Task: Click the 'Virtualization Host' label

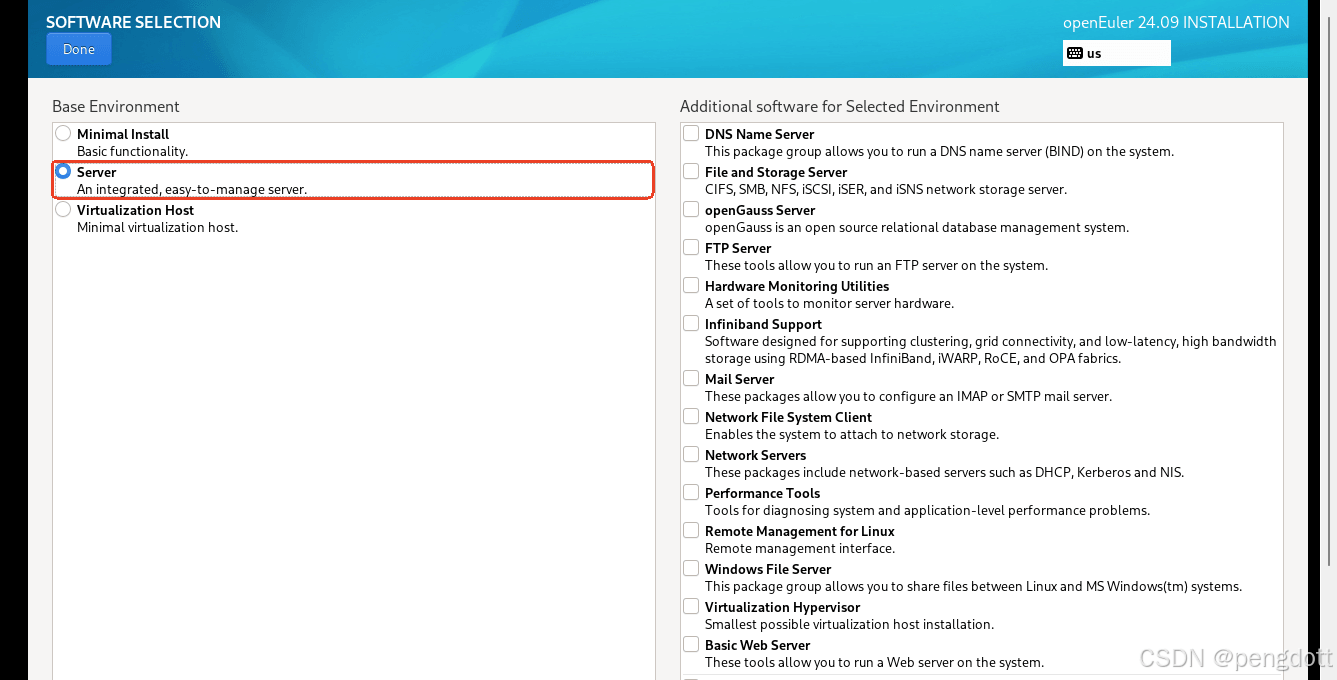Action: (x=135, y=210)
